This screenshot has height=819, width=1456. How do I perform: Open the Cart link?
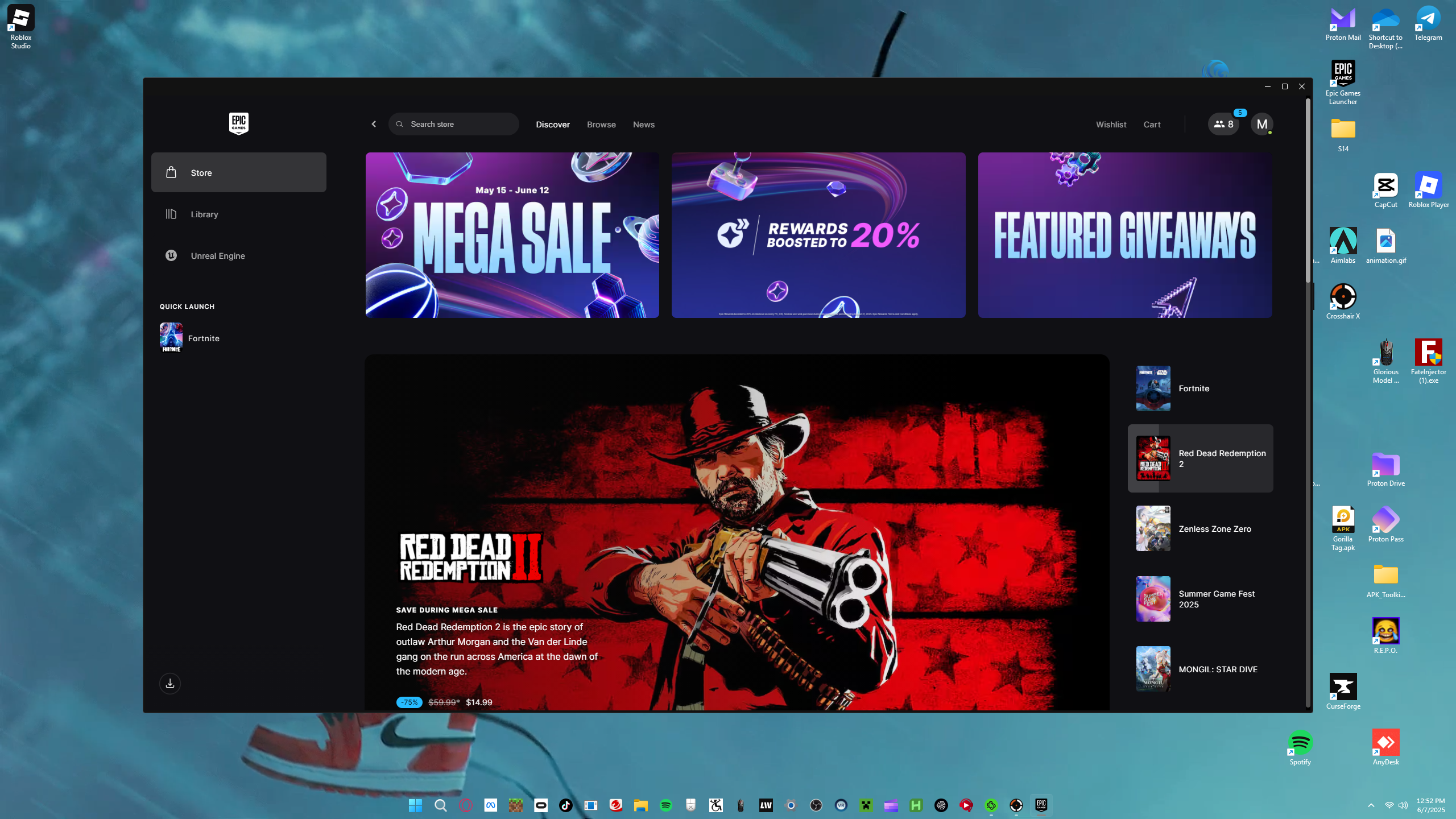(x=1152, y=125)
